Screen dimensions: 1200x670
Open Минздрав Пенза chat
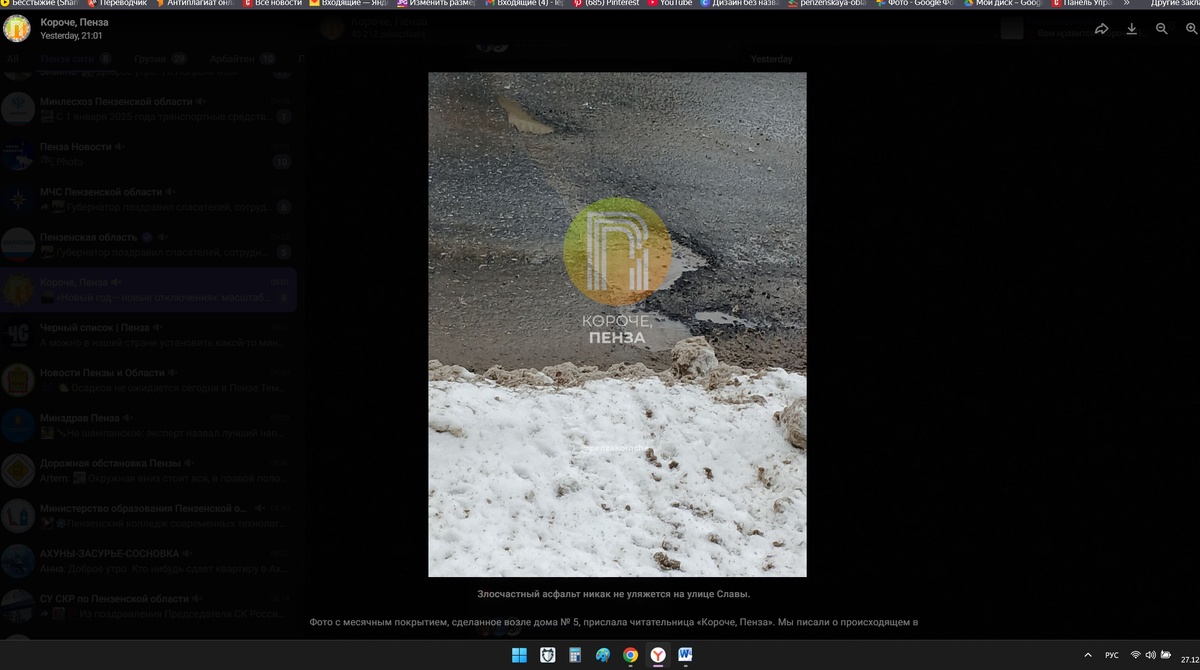(148, 425)
